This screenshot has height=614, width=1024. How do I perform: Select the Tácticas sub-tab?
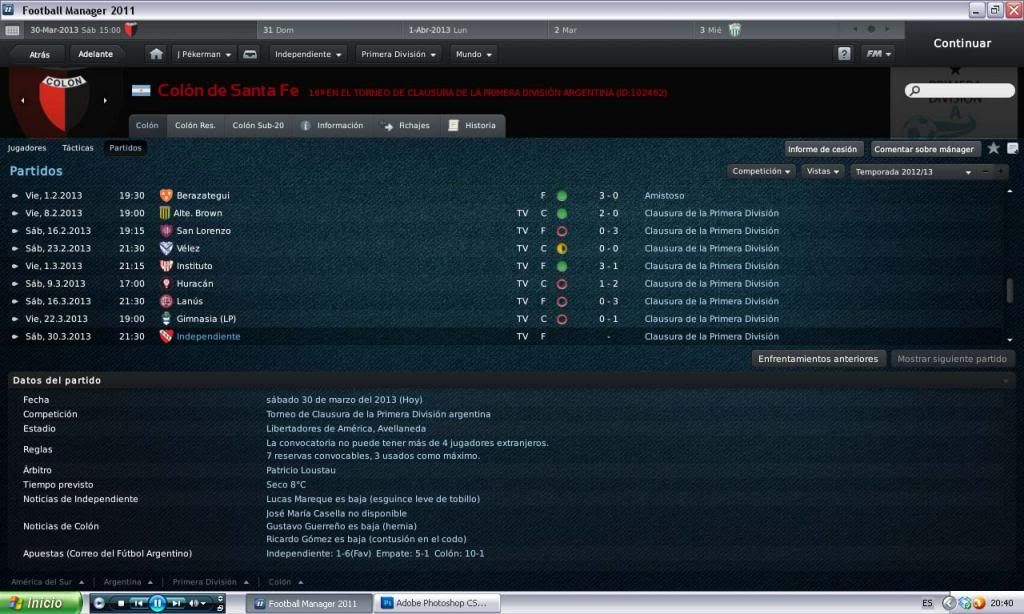tap(78, 148)
